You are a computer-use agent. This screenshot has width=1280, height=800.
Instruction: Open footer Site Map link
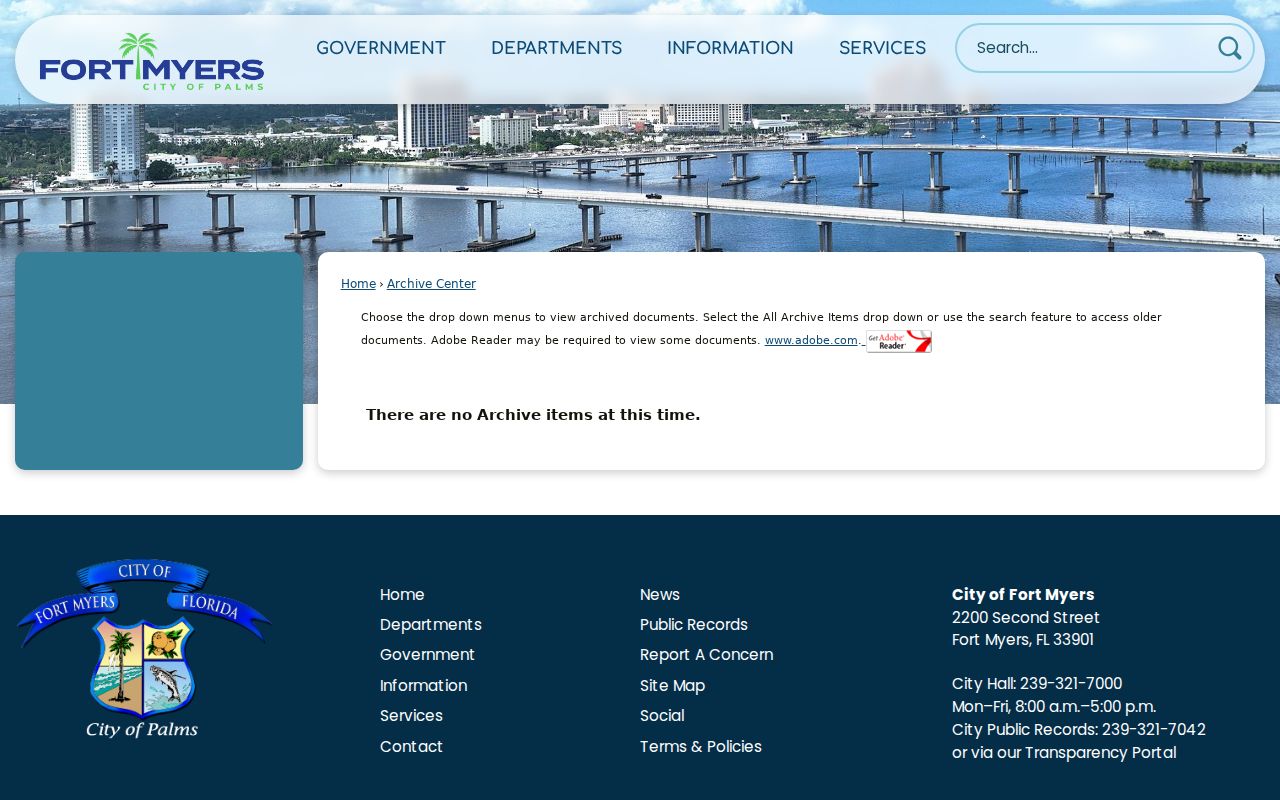coord(673,685)
